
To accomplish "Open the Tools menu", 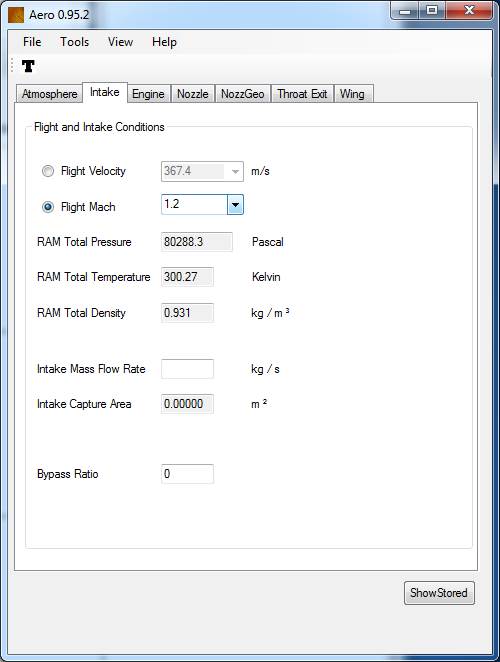I will click(74, 42).
